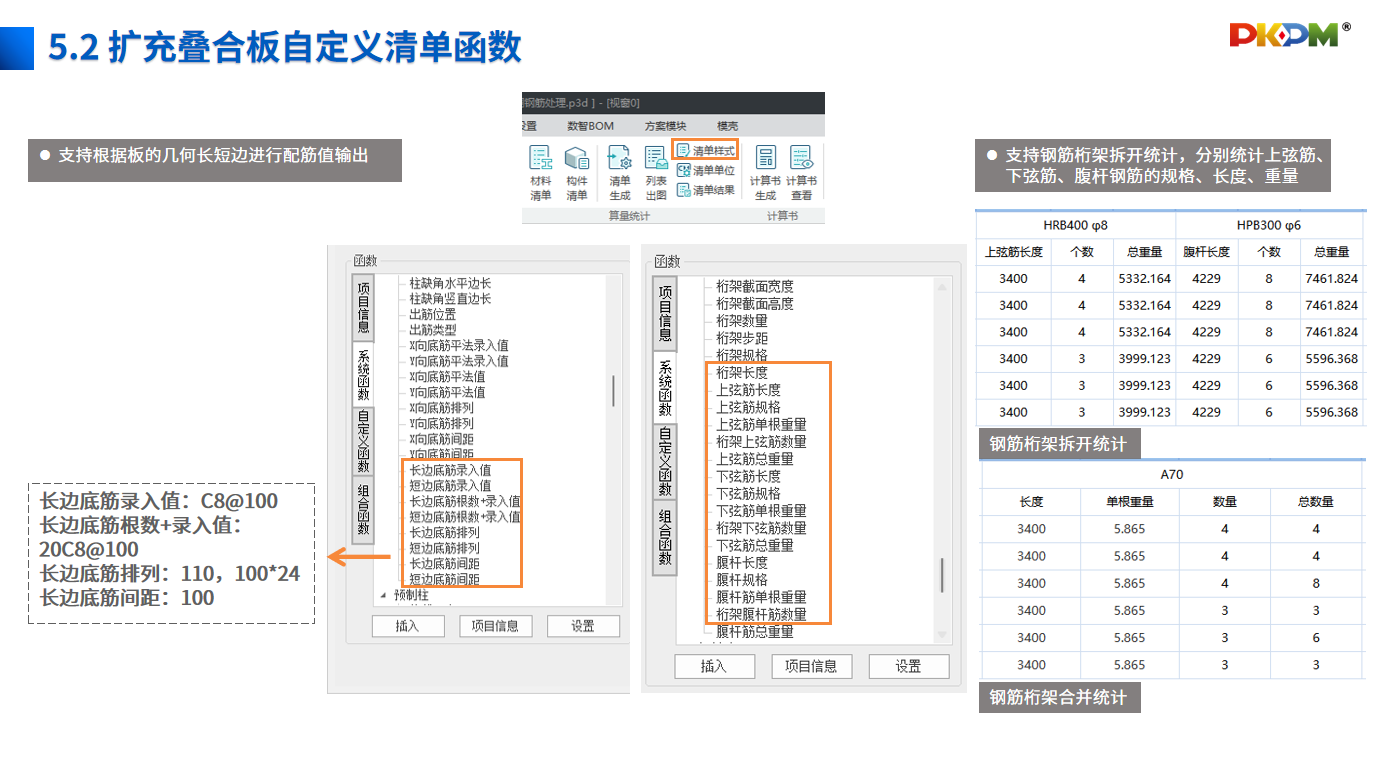
Task: Click the A70 header of the merged table
Action: 1172,475
